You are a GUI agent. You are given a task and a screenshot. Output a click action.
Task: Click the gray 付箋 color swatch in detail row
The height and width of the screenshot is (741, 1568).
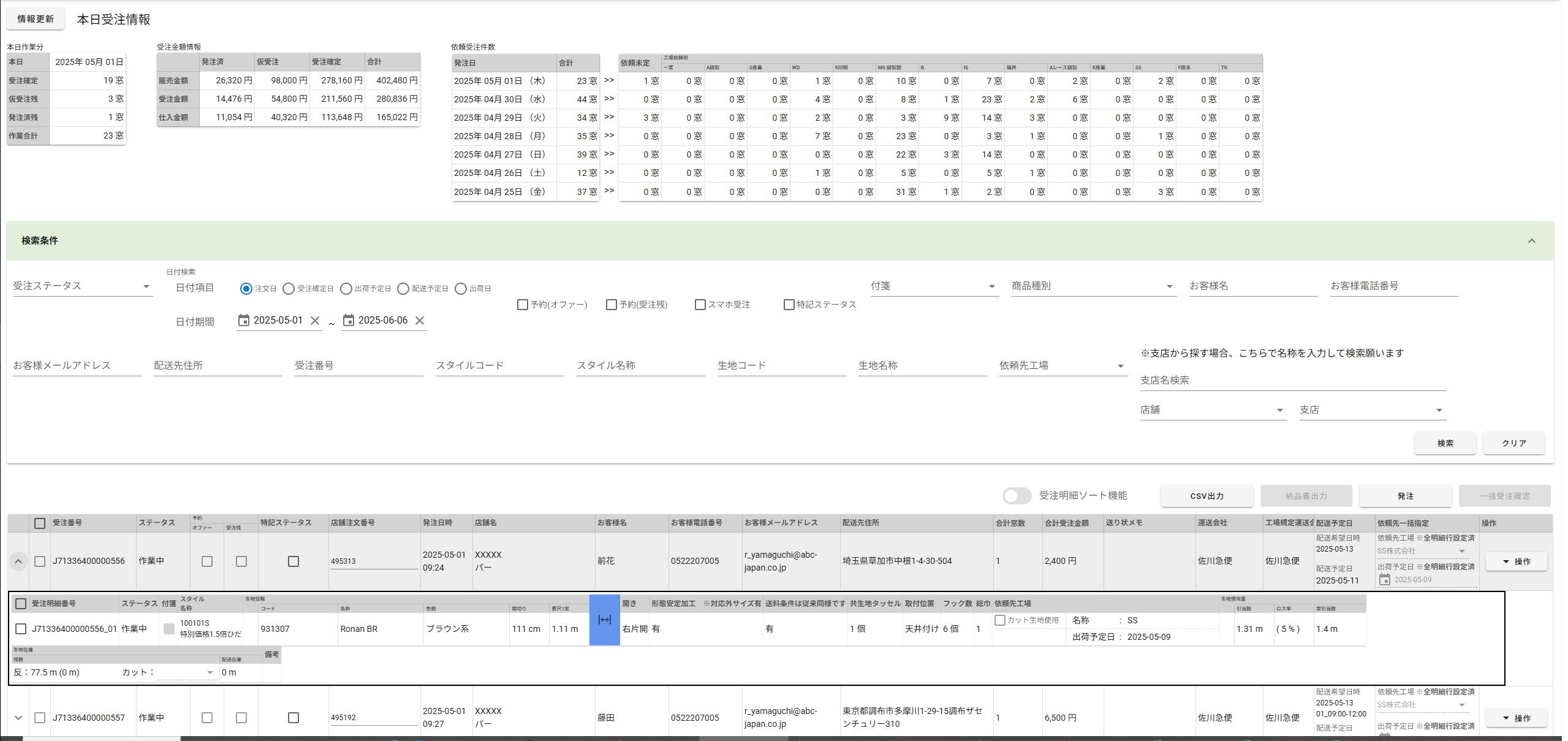point(169,629)
